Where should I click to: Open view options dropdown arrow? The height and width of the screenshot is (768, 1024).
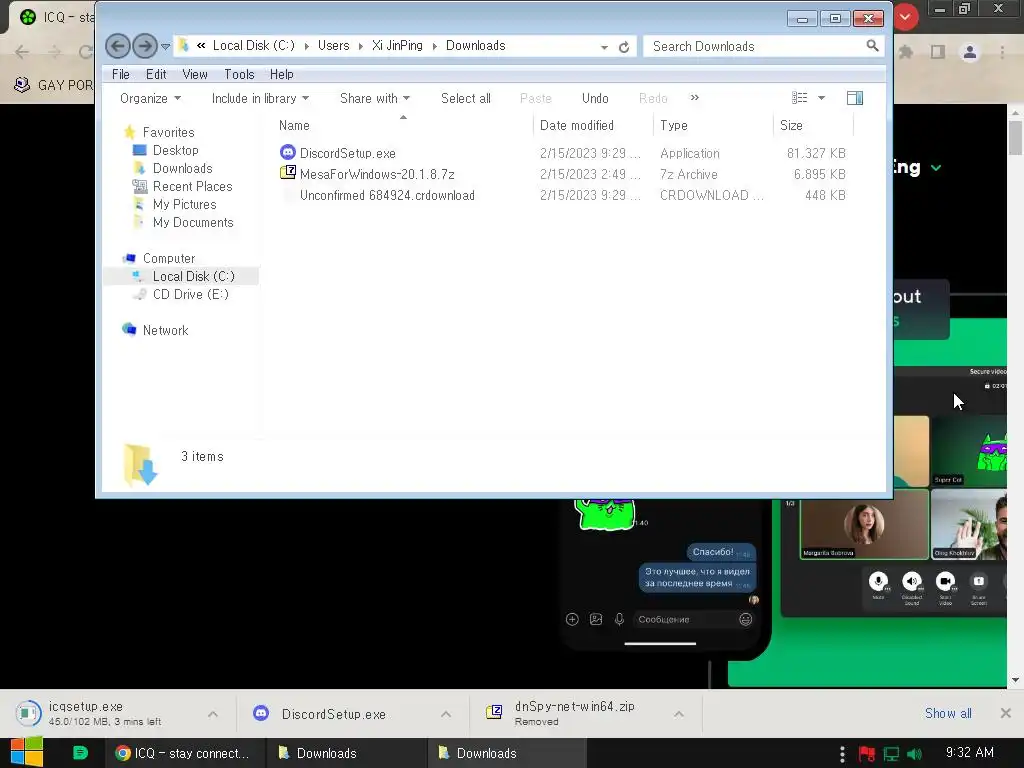822,98
